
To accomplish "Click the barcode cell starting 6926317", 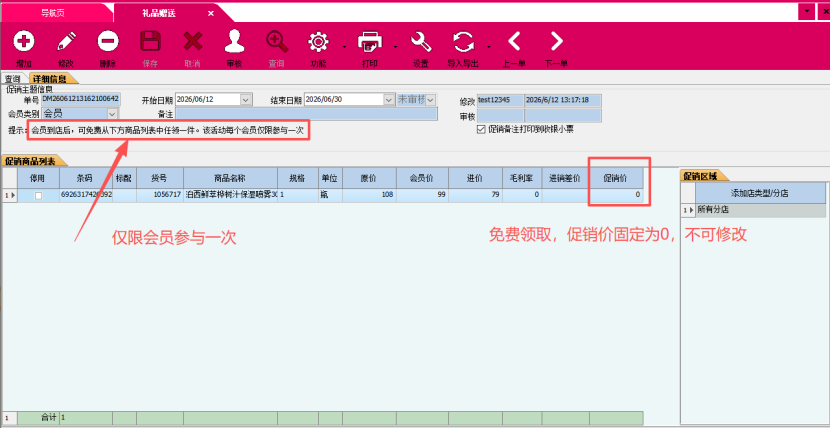I will pos(86,196).
